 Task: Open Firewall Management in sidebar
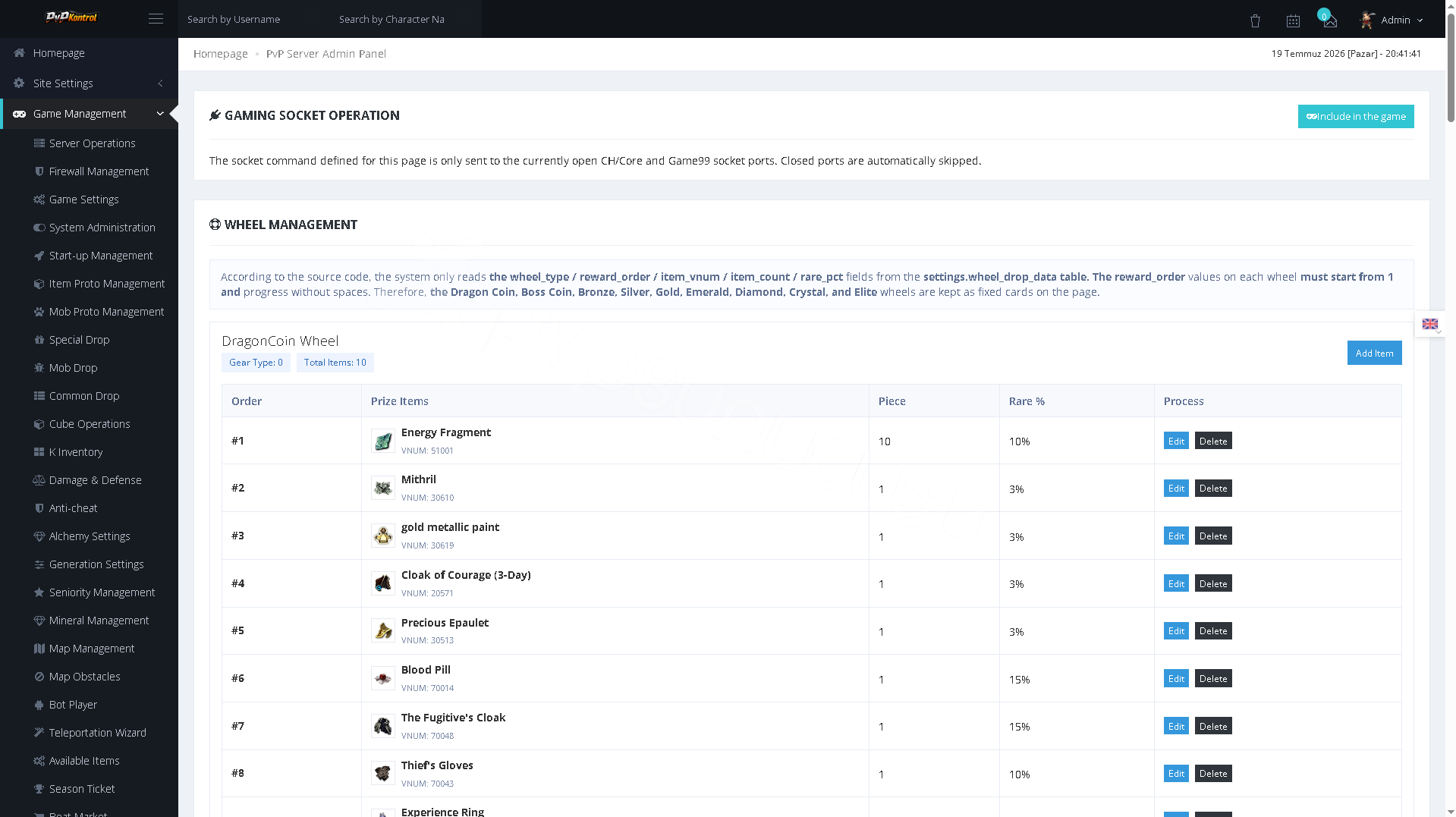(x=99, y=171)
